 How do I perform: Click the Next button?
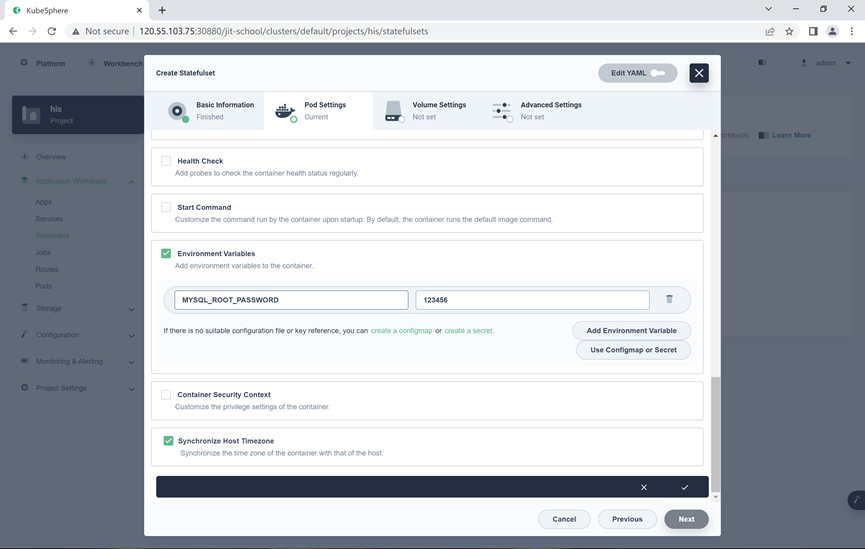[686, 519]
